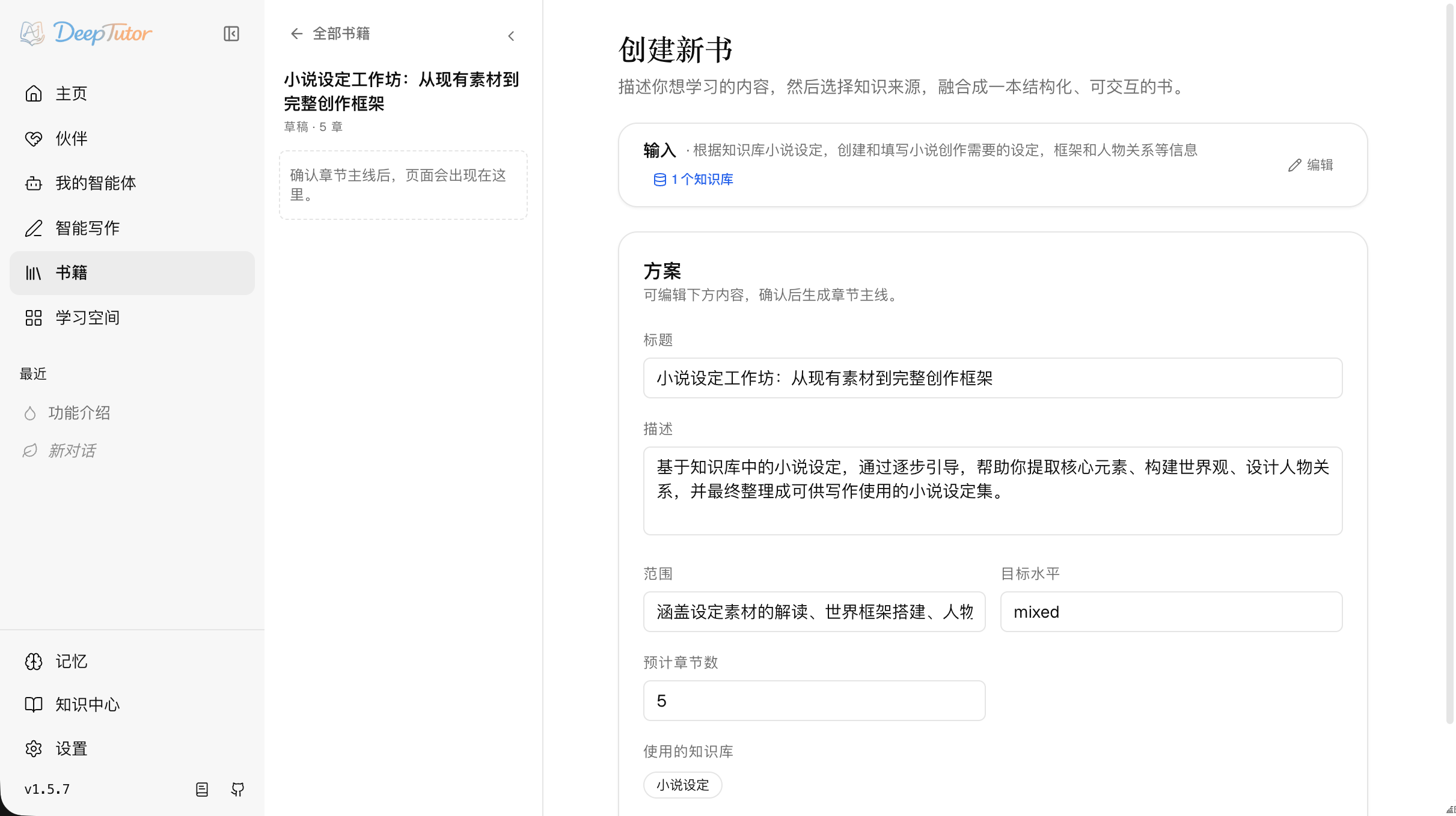This screenshot has width=1456, height=816.
Task: Click the 目标水平 mixed field
Action: [x=1171, y=612]
